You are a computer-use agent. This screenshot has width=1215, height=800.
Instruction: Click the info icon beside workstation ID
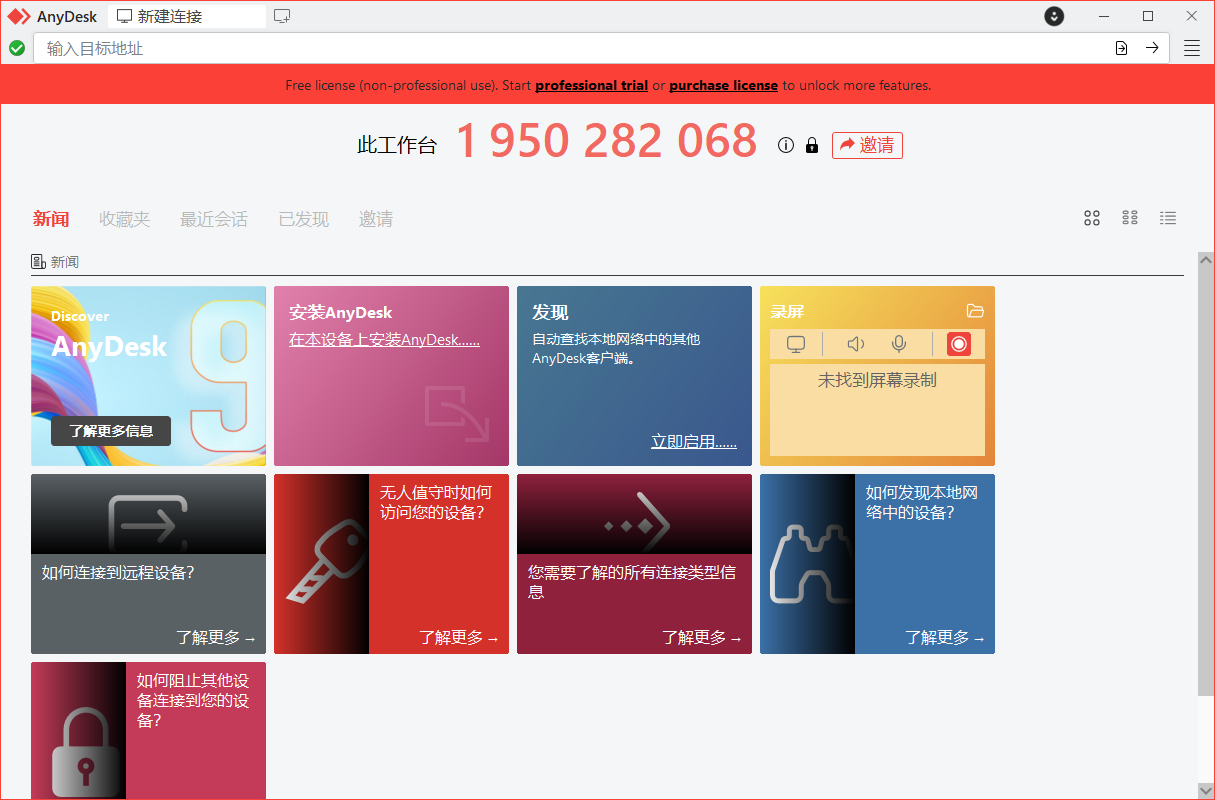point(786,145)
